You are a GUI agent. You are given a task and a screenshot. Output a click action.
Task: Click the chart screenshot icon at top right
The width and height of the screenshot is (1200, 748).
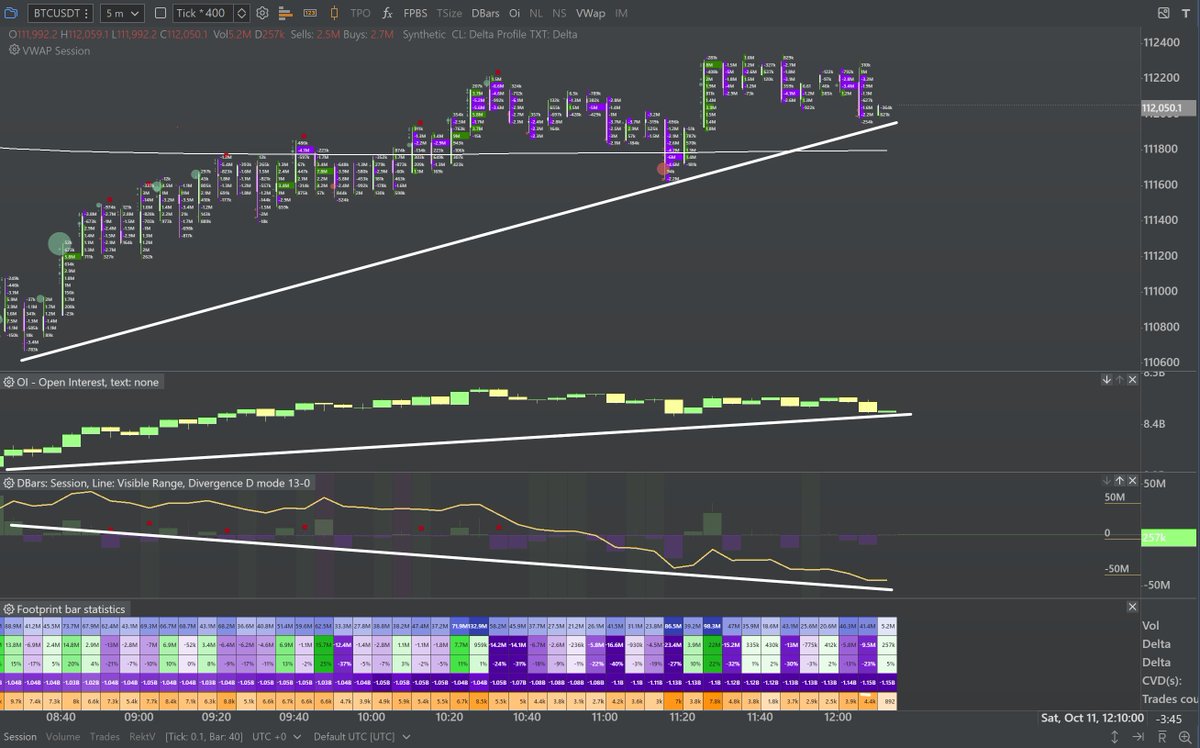coord(1163,14)
